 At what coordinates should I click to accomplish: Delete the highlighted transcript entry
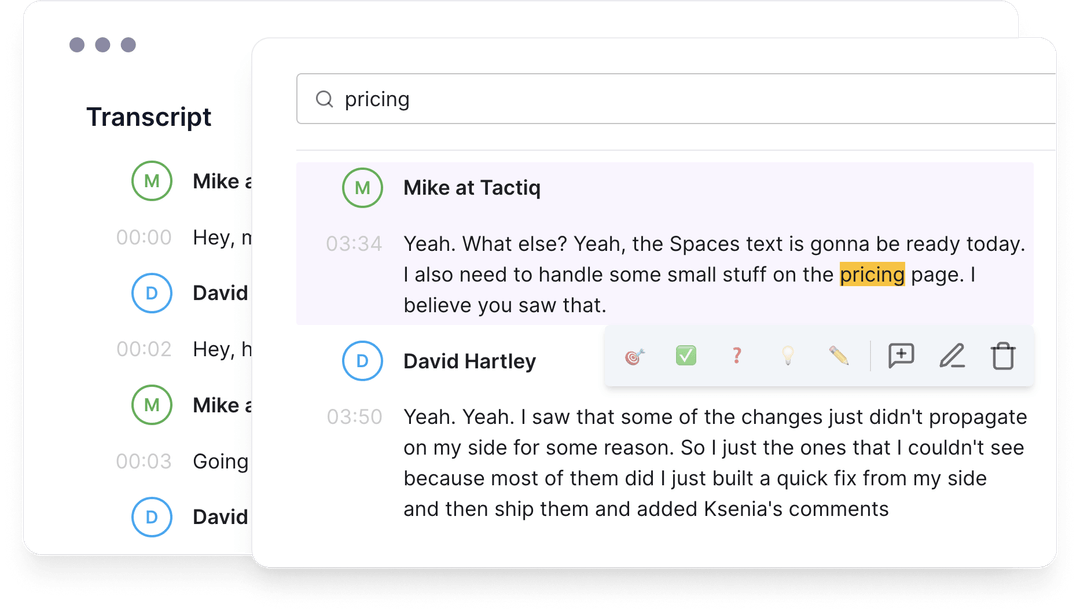coord(1004,356)
